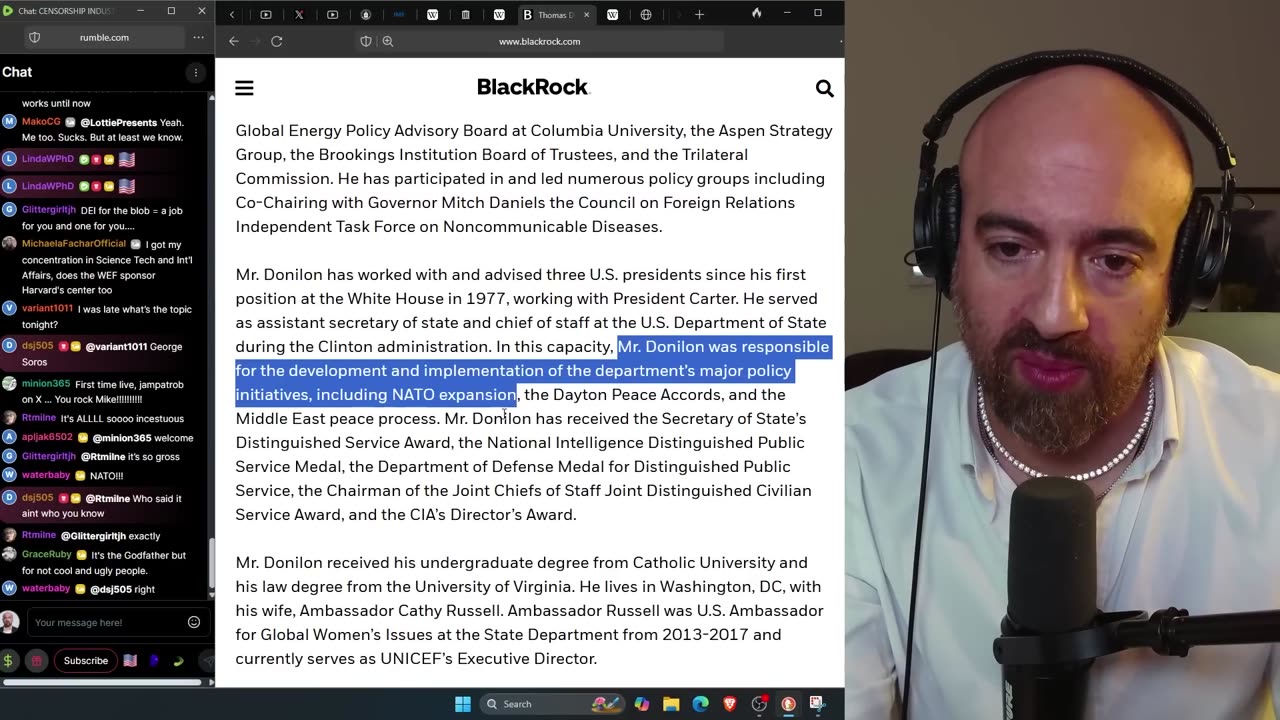Click the highlighted 'Mr. Donilon was responsible' text
This screenshot has height=720, width=1280.
[x=723, y=346]
